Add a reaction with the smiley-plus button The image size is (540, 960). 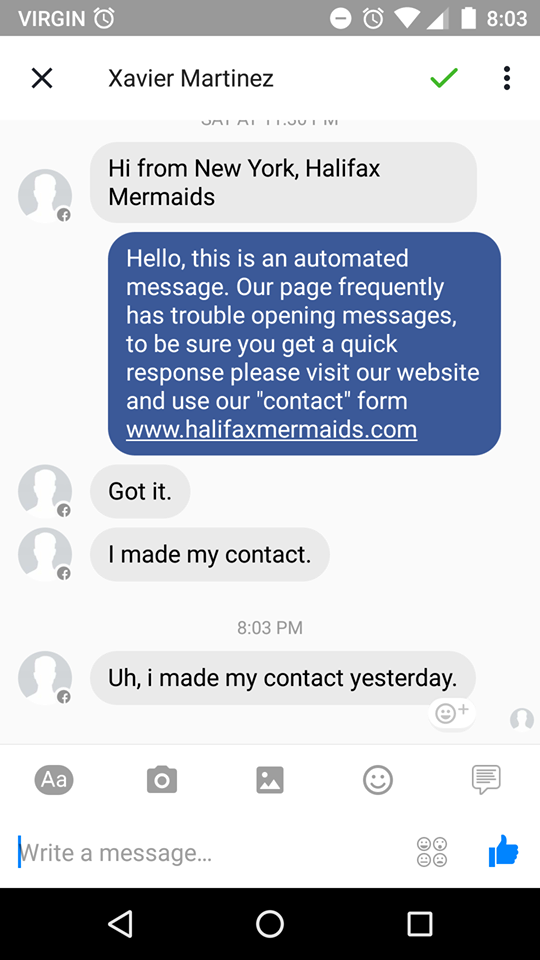[x=452, y=713]
